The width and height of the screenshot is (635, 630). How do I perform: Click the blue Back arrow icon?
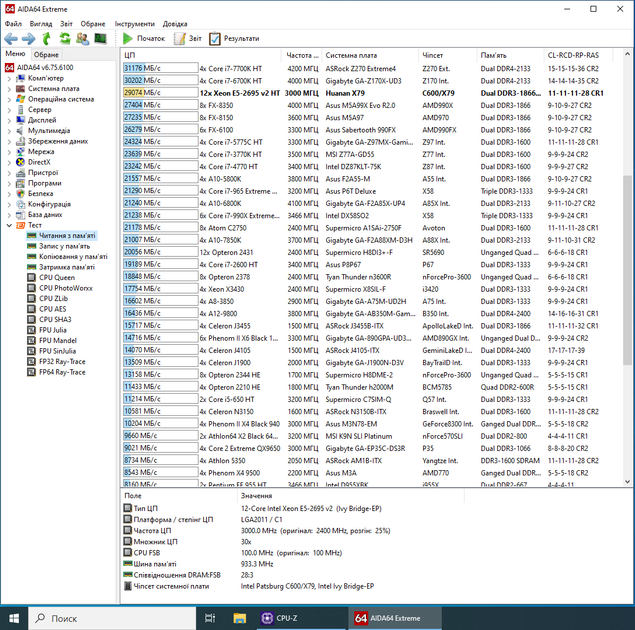coord(11,39)
